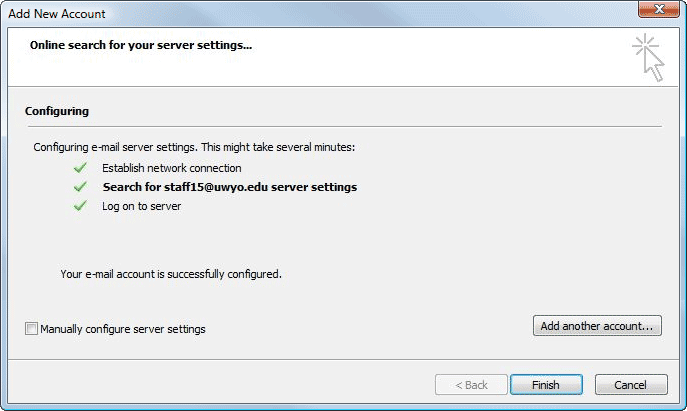
Task: Click checkmark beside Establish network connection
Action: pos(80,168)
